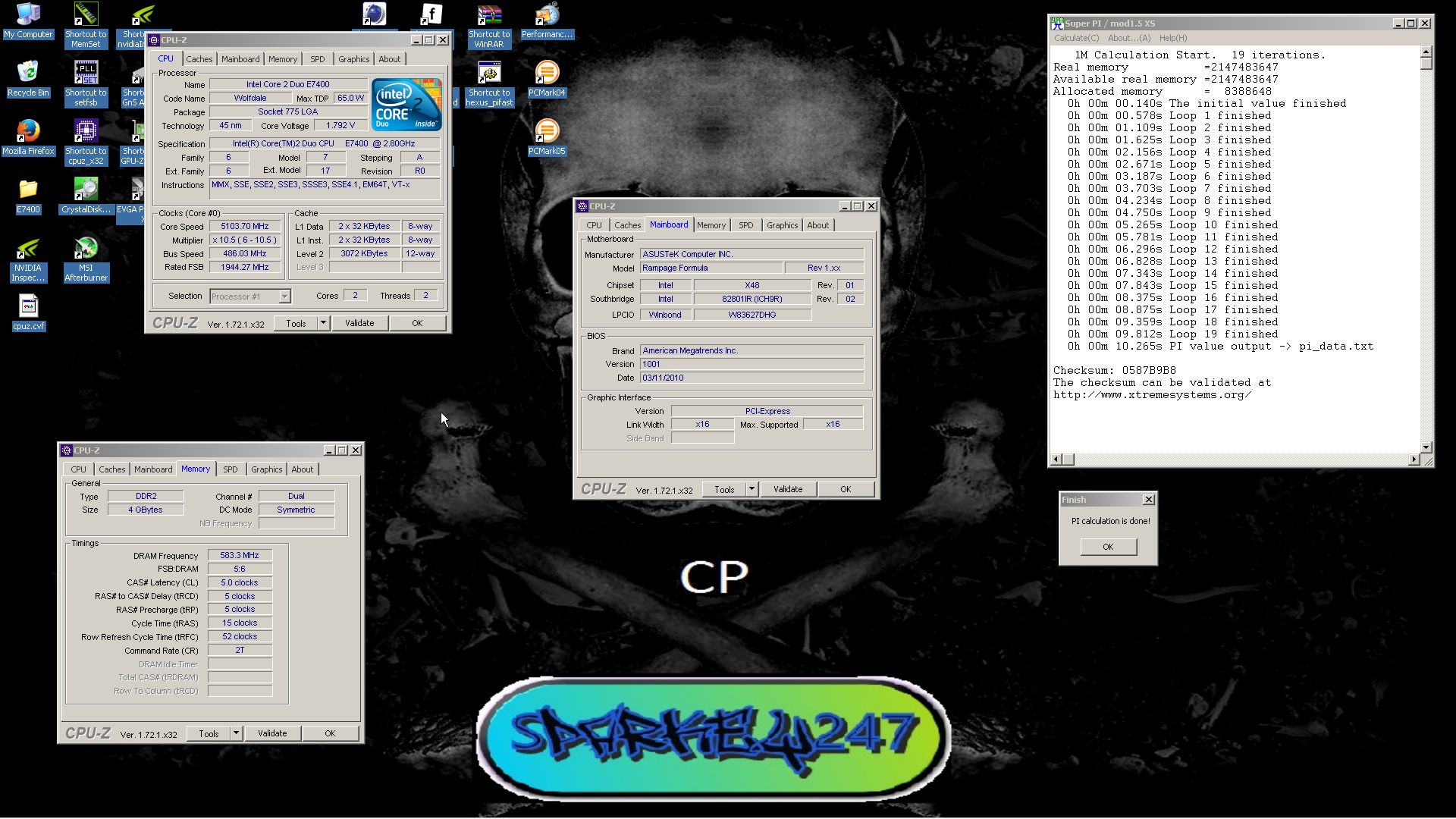Click the BIOS date 03/11/2010 field
The image size is (1456, 819).
752,378
